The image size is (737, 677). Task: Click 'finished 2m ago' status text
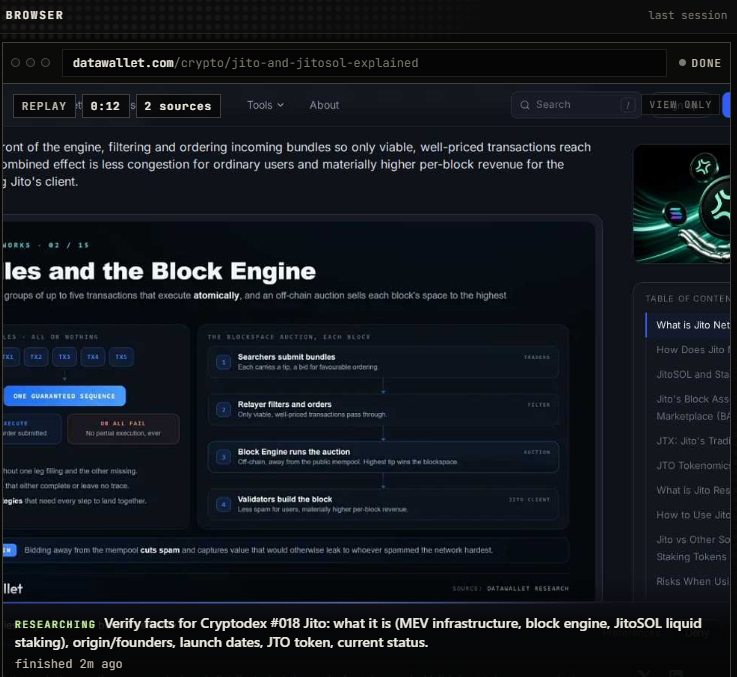coord(69,664)
